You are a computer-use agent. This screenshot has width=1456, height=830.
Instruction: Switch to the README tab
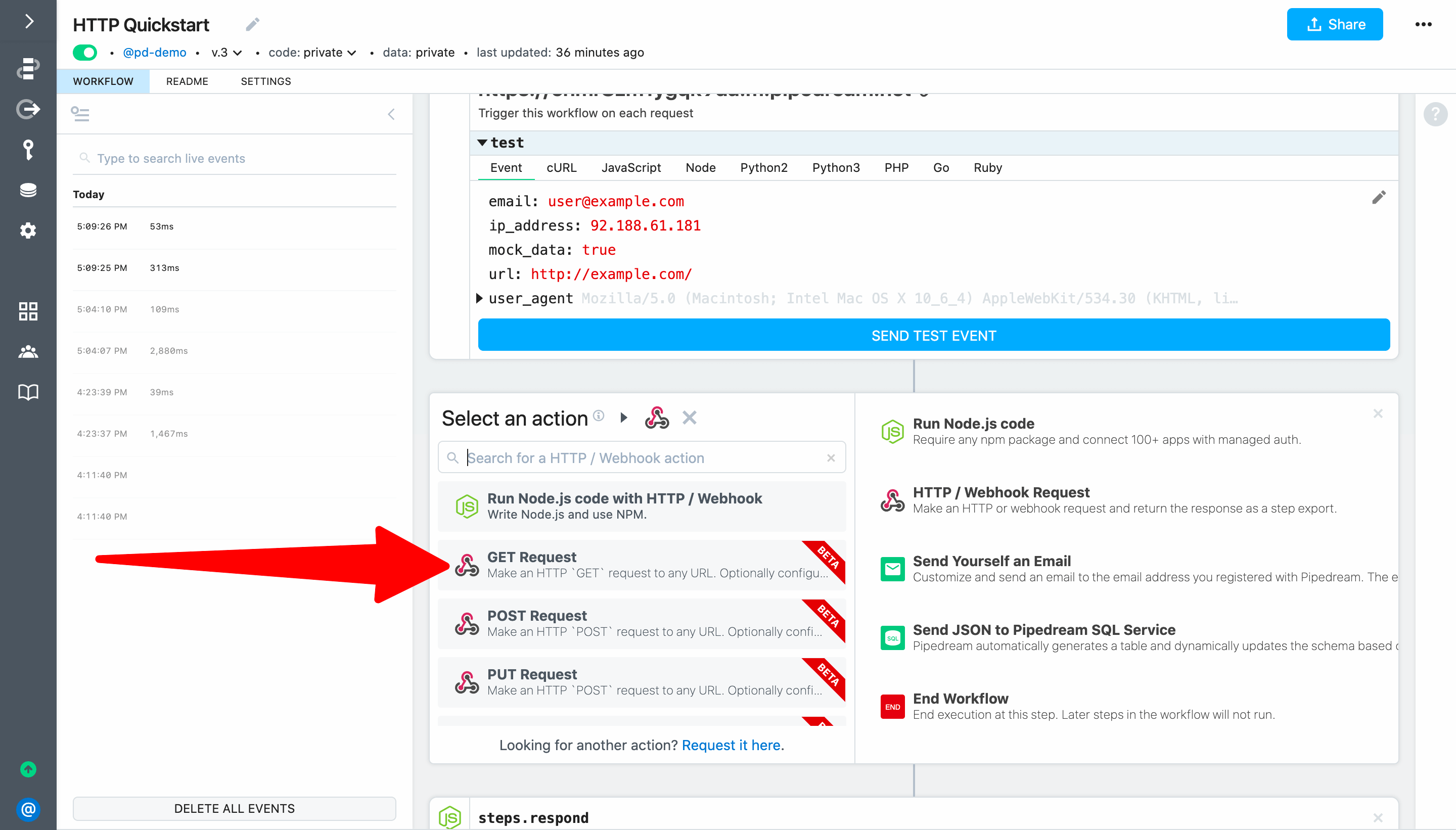pyautogui.click(x=187, y=81)
